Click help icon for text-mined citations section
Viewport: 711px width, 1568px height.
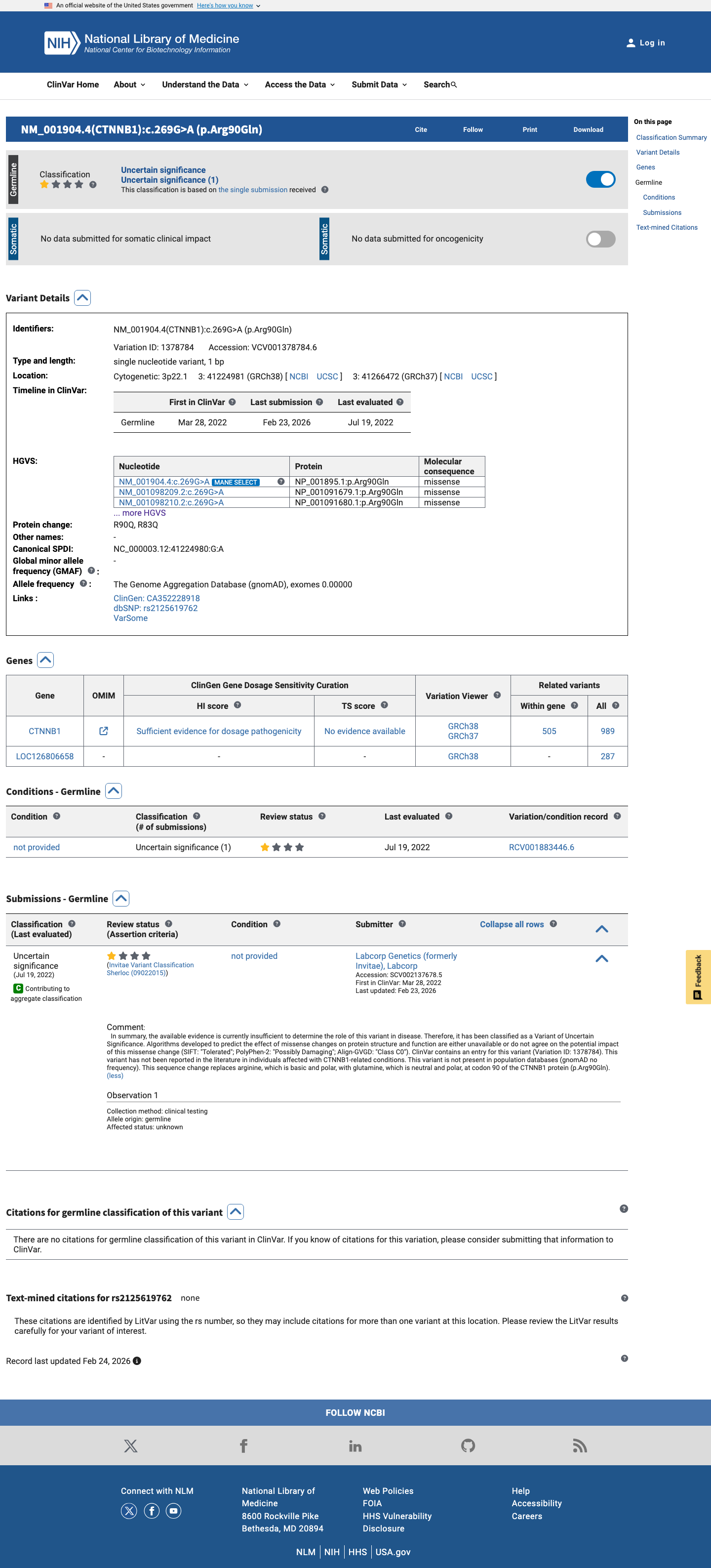[x=624, y=1298]
